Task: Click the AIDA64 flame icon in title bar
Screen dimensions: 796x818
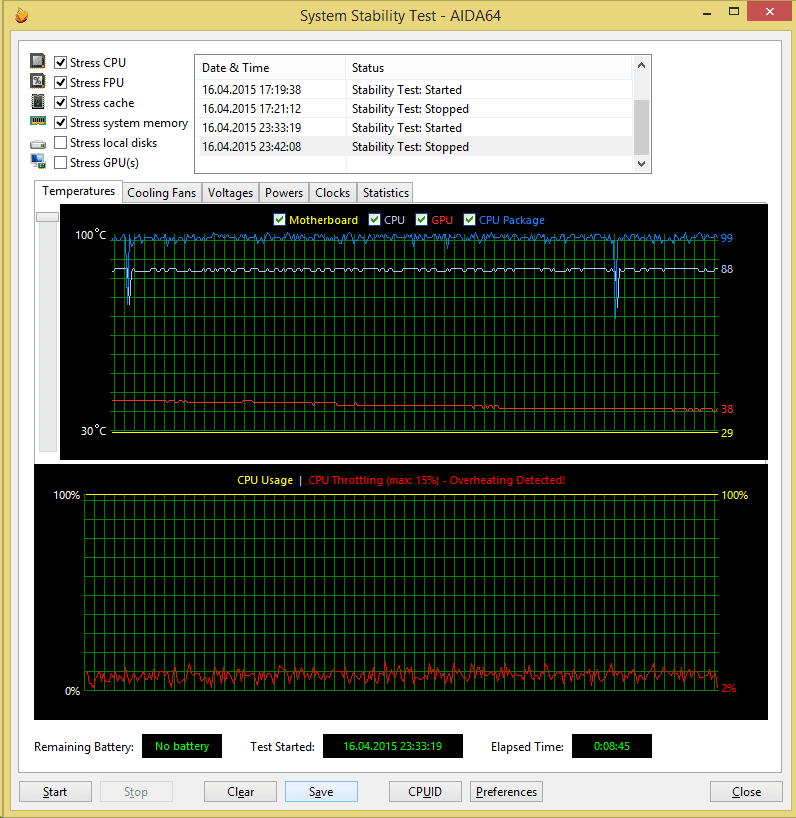Action: 21,16
